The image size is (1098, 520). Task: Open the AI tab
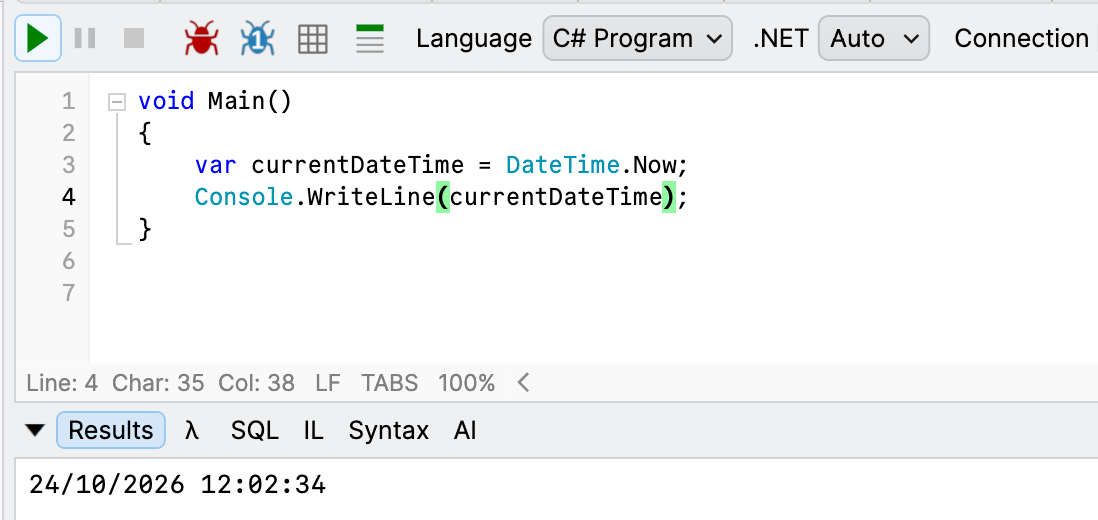coord(465,430)
